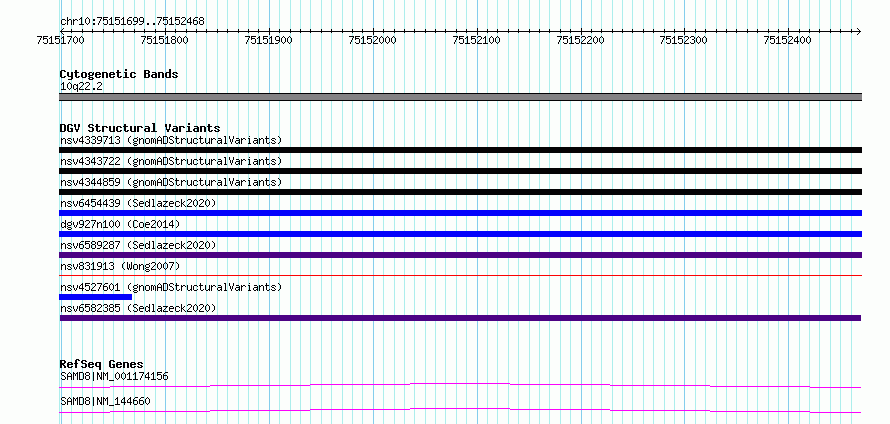Click ruler position 75151800

165,40
